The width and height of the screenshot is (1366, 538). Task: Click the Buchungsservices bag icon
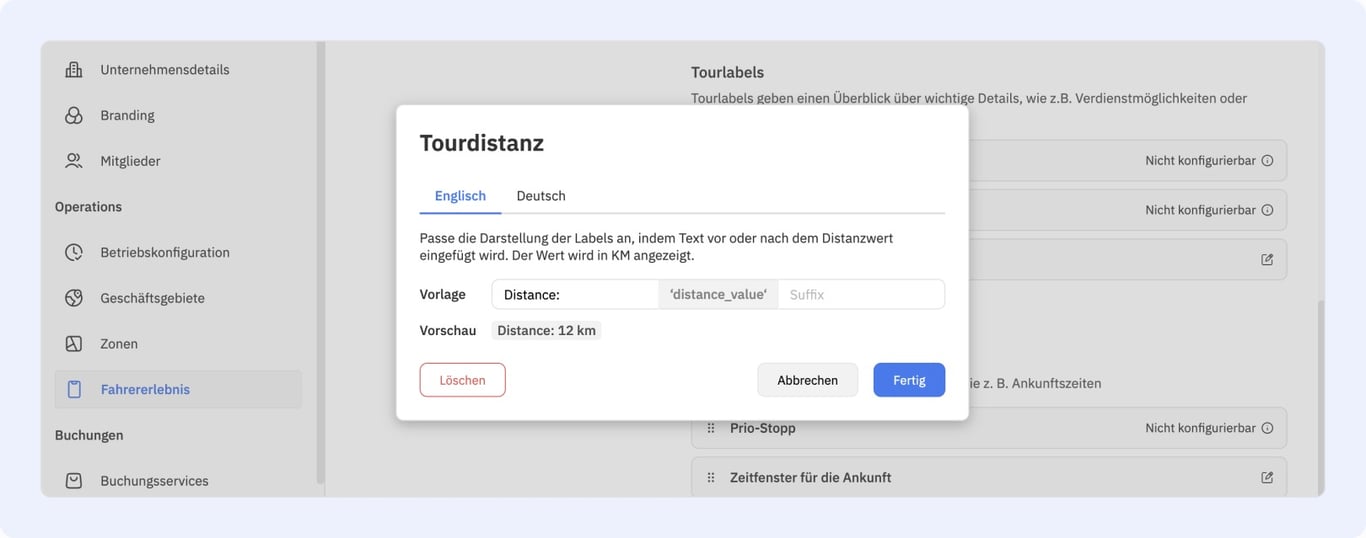[x=74, y=481]
